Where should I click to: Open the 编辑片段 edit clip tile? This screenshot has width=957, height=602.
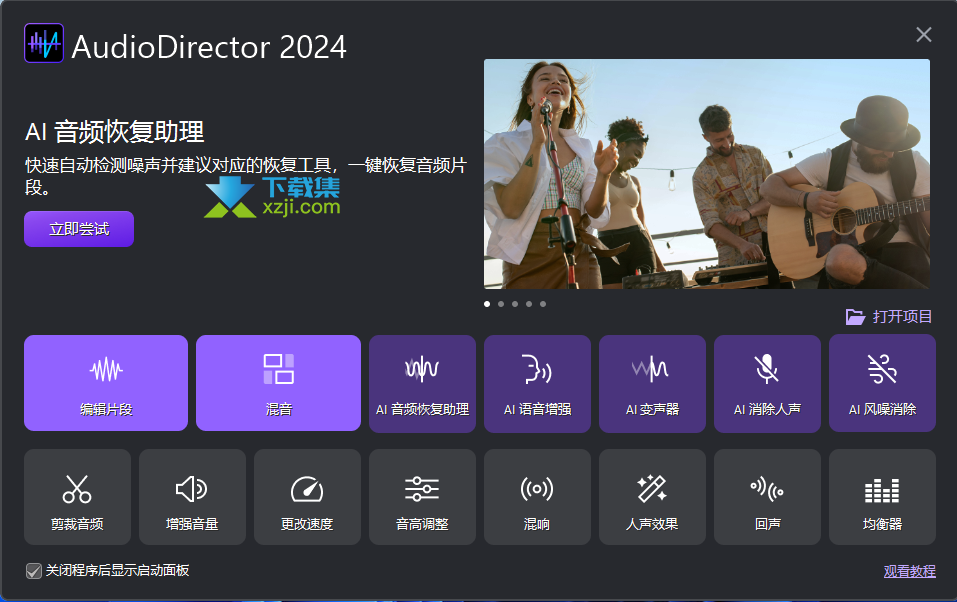(106, 383)
